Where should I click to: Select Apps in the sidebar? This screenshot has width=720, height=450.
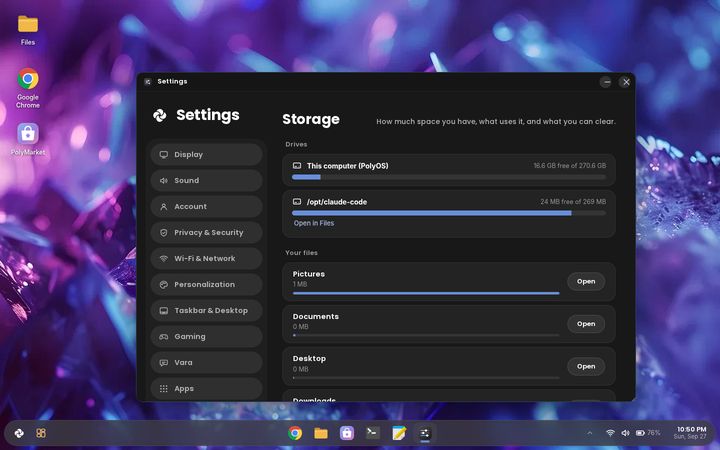[x=207, y=388]
